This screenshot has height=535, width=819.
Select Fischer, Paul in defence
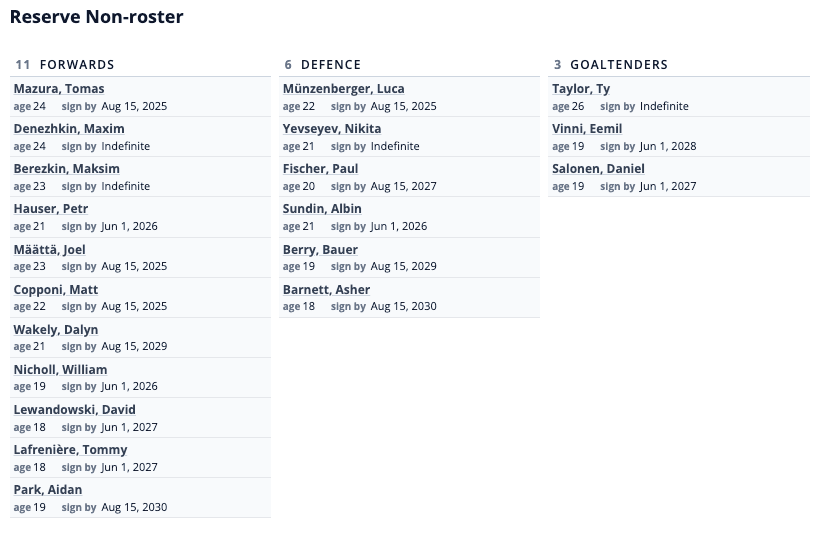pos(320,169)
